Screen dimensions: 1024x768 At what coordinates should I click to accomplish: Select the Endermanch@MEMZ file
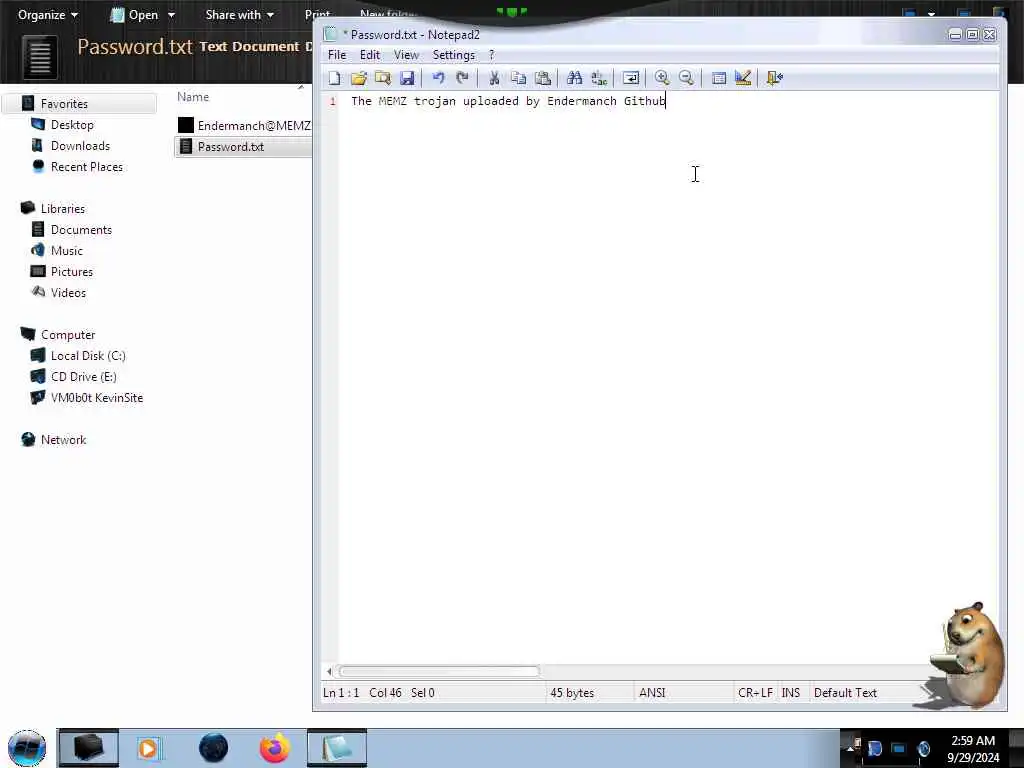point(244,125)
